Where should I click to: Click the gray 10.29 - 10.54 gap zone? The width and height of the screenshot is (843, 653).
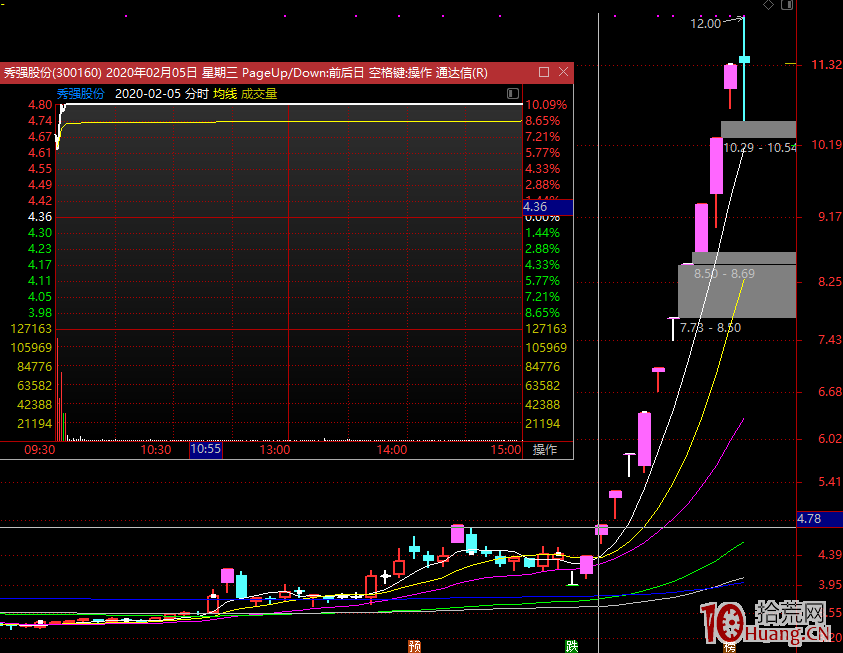point(758,129)
